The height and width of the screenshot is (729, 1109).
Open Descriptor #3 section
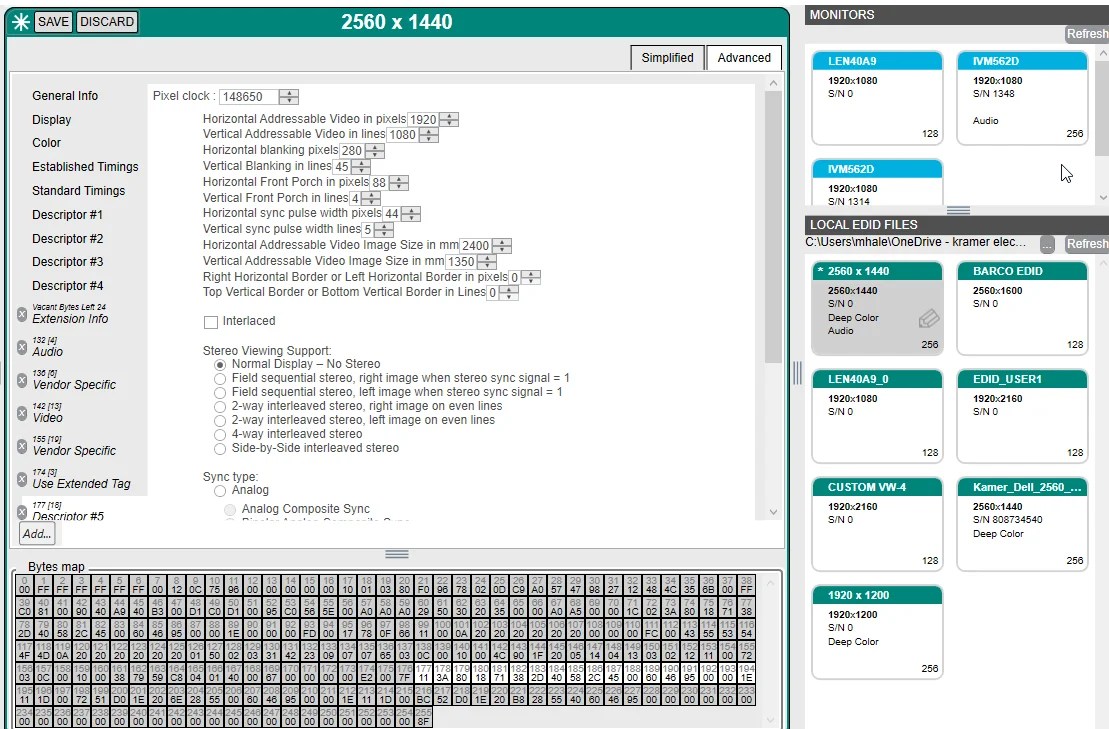67,262
